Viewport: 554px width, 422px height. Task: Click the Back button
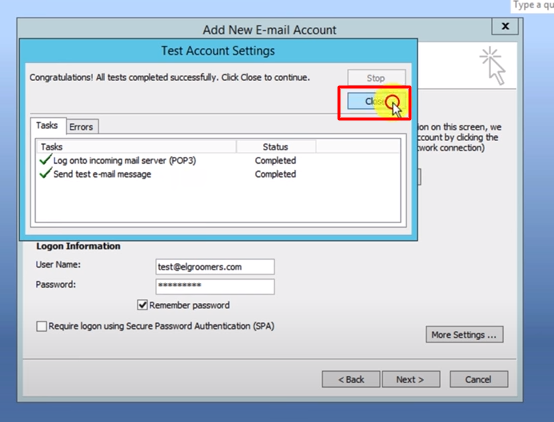351,379
